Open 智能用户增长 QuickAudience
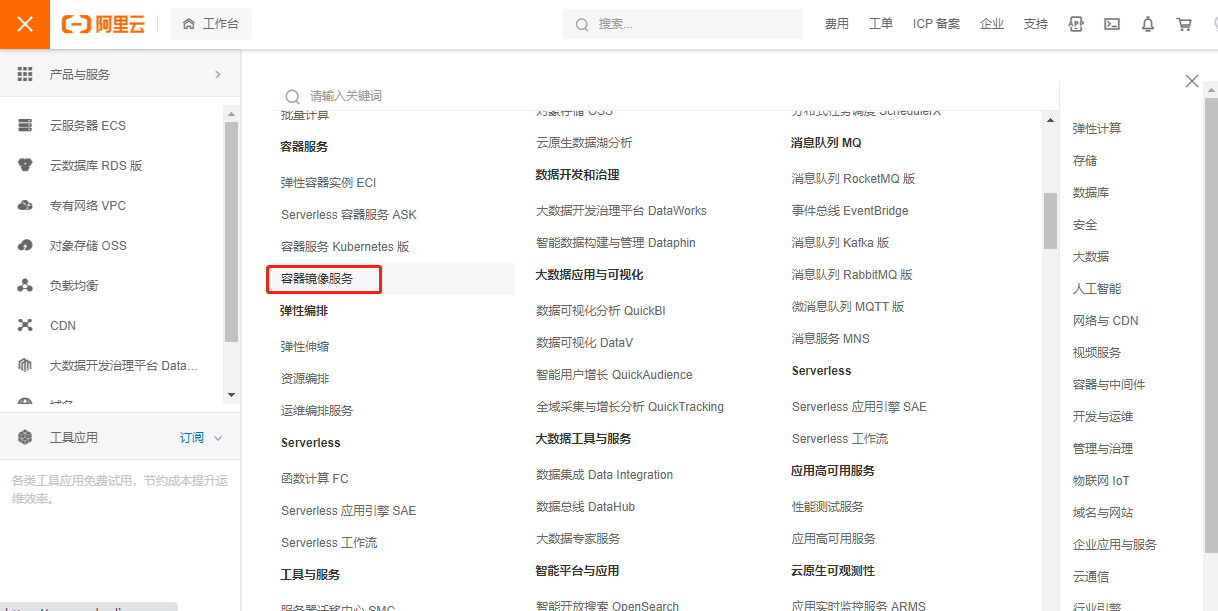 [614, 374]
